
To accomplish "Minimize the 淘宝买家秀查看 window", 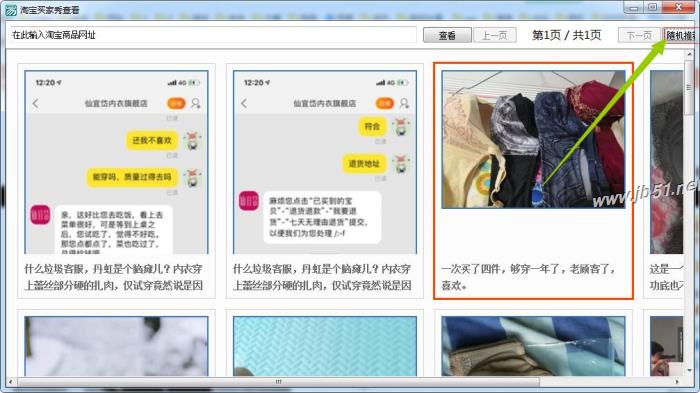I will click(633, 8).
